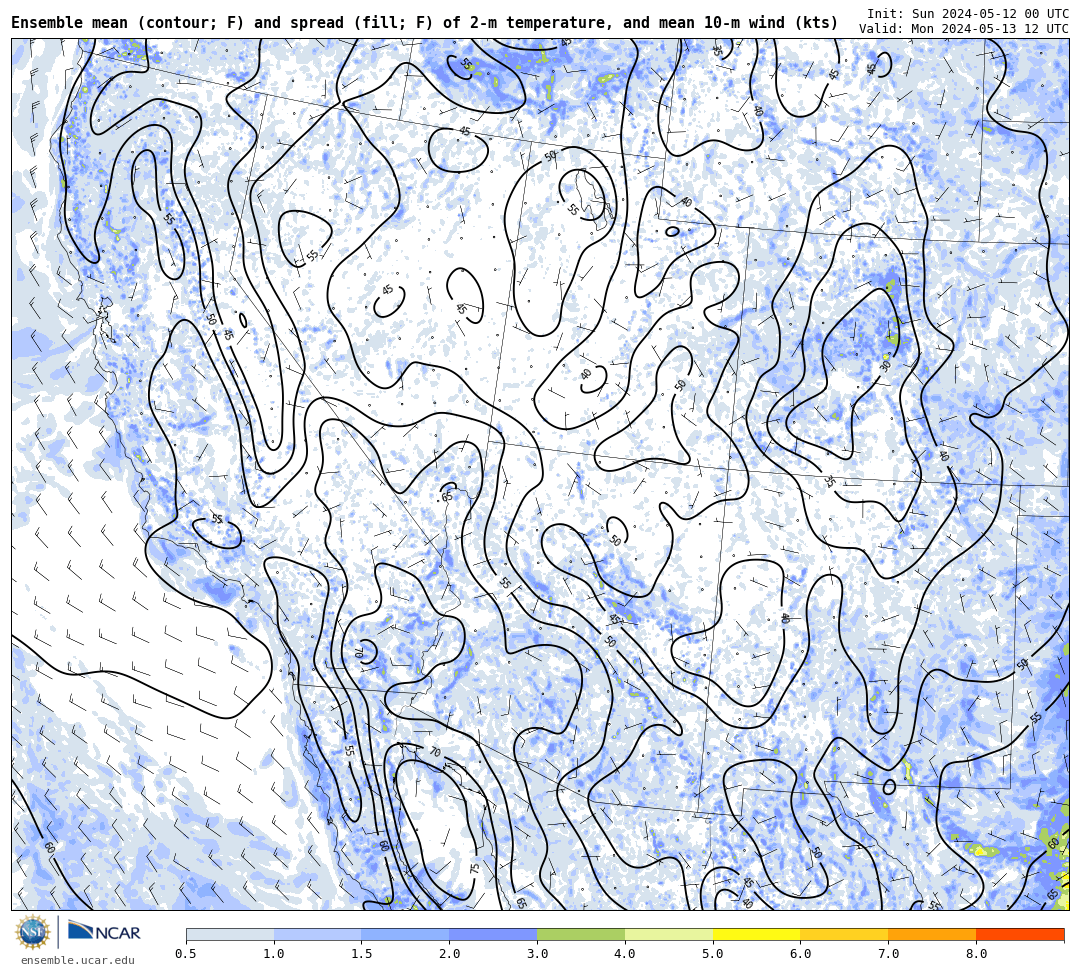
Task: Click the colorbar label 7.0
Action: tap(889, 954)
